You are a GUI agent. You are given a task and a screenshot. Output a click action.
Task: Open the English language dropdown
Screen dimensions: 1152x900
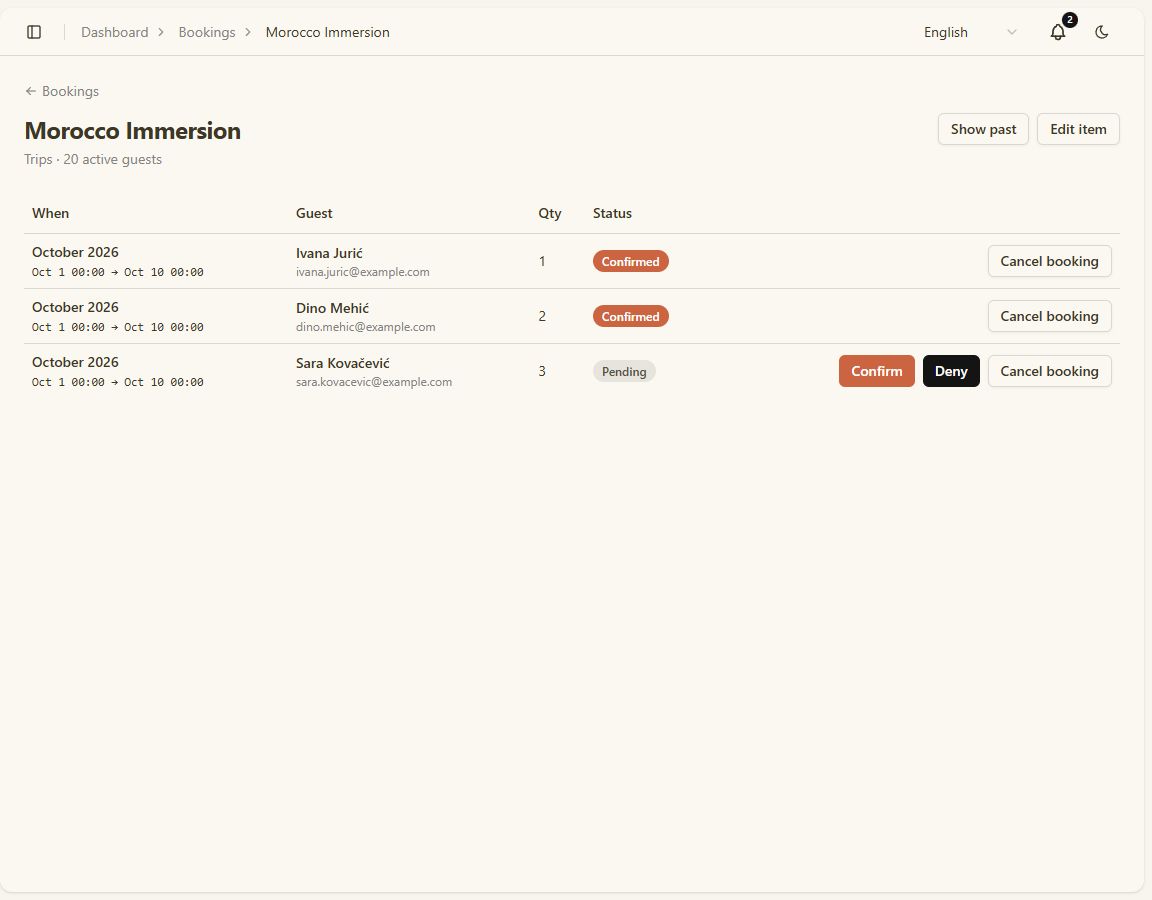point(970,32)
